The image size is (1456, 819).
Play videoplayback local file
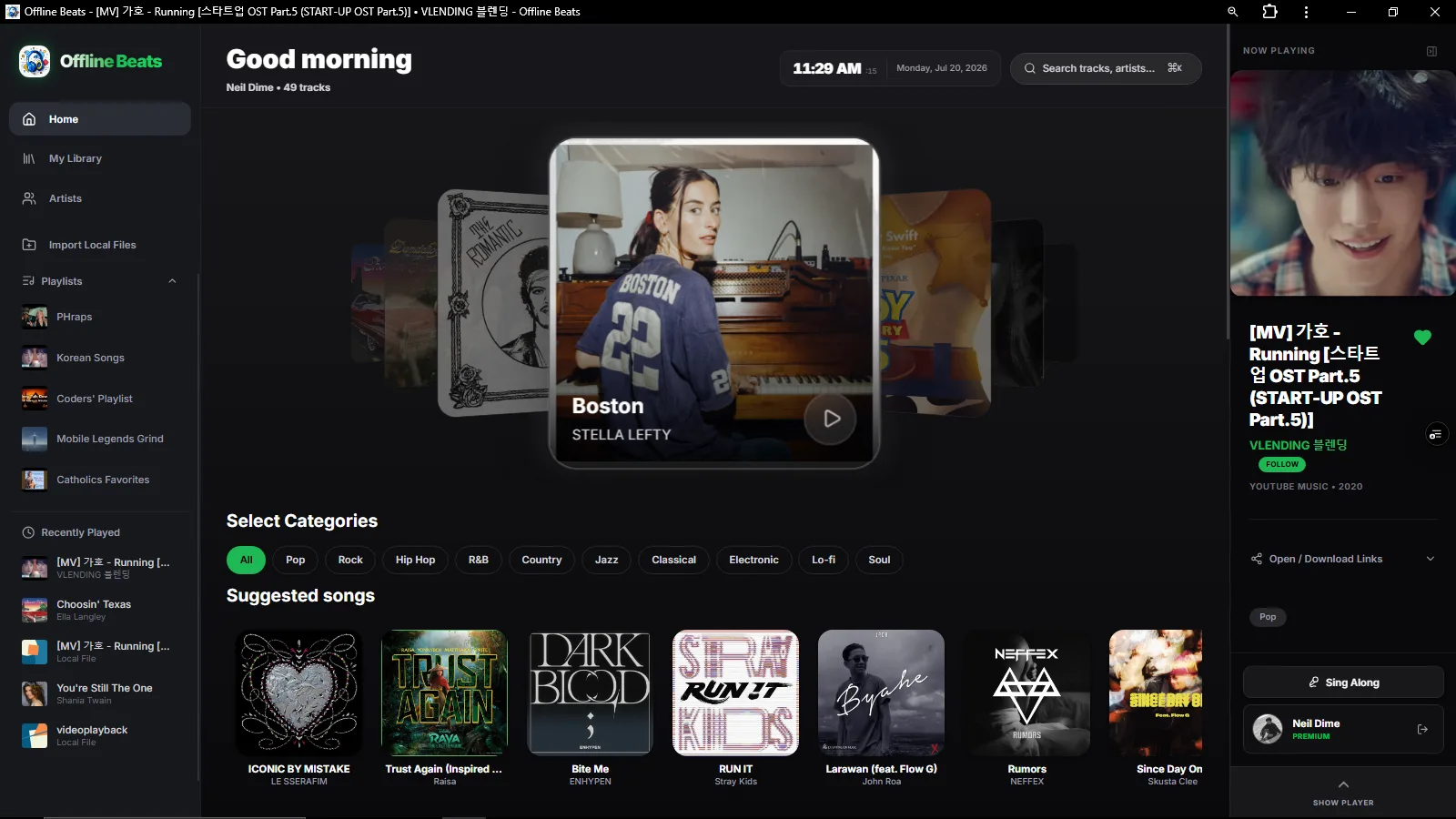[100, 735]
